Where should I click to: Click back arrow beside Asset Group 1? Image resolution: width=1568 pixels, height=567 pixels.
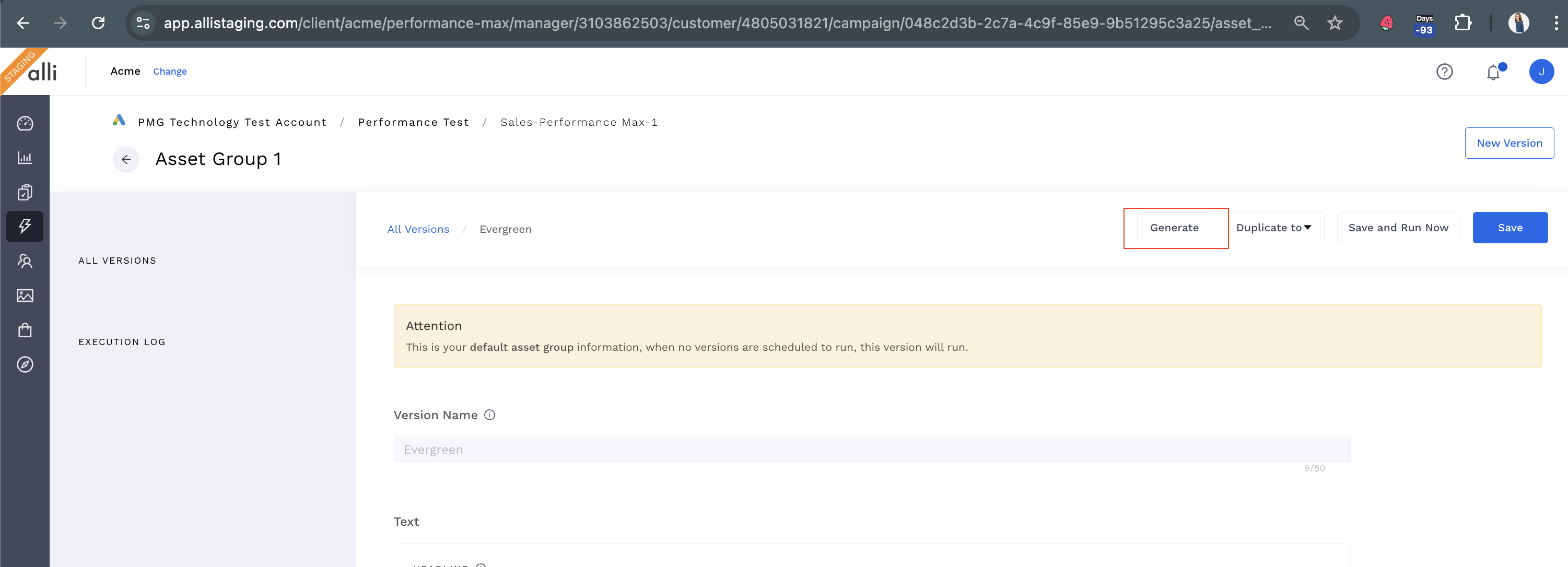(126, 159)
